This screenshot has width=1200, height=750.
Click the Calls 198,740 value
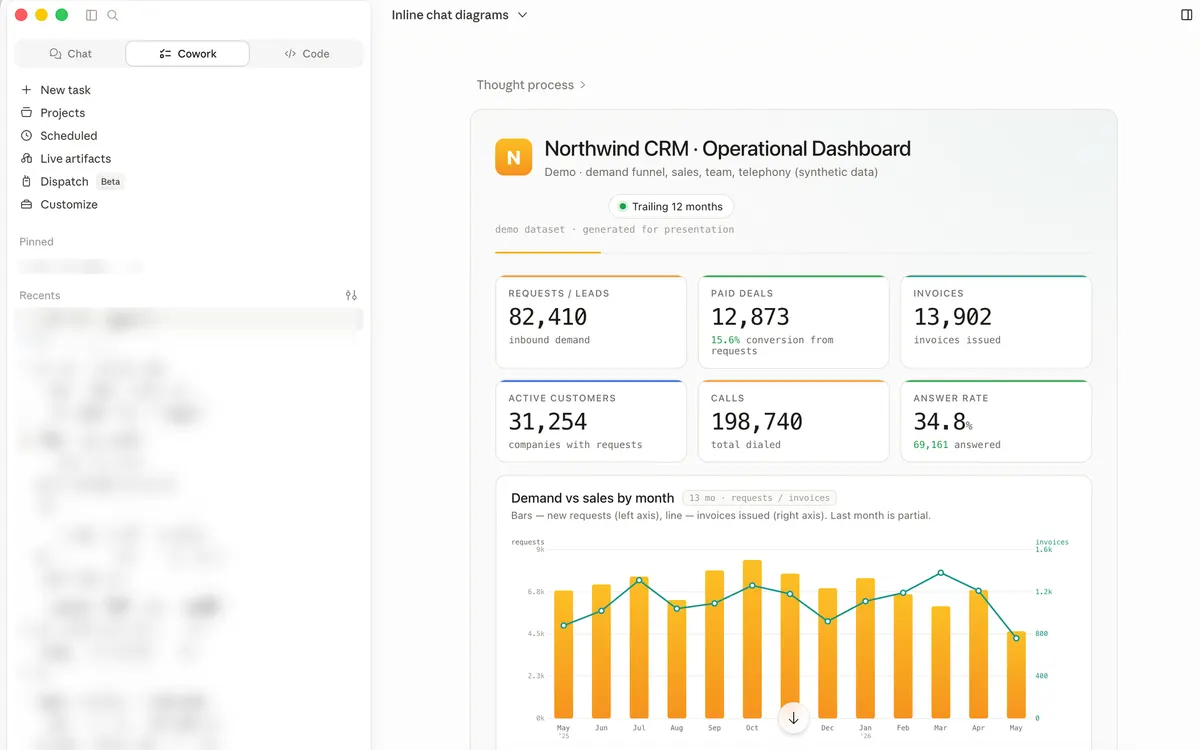point(757,422)
